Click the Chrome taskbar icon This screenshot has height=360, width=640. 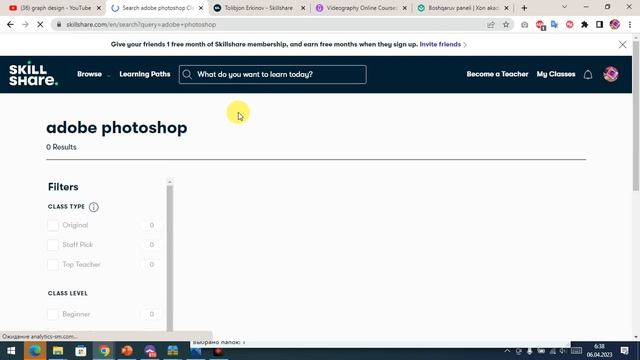(104, 351)
